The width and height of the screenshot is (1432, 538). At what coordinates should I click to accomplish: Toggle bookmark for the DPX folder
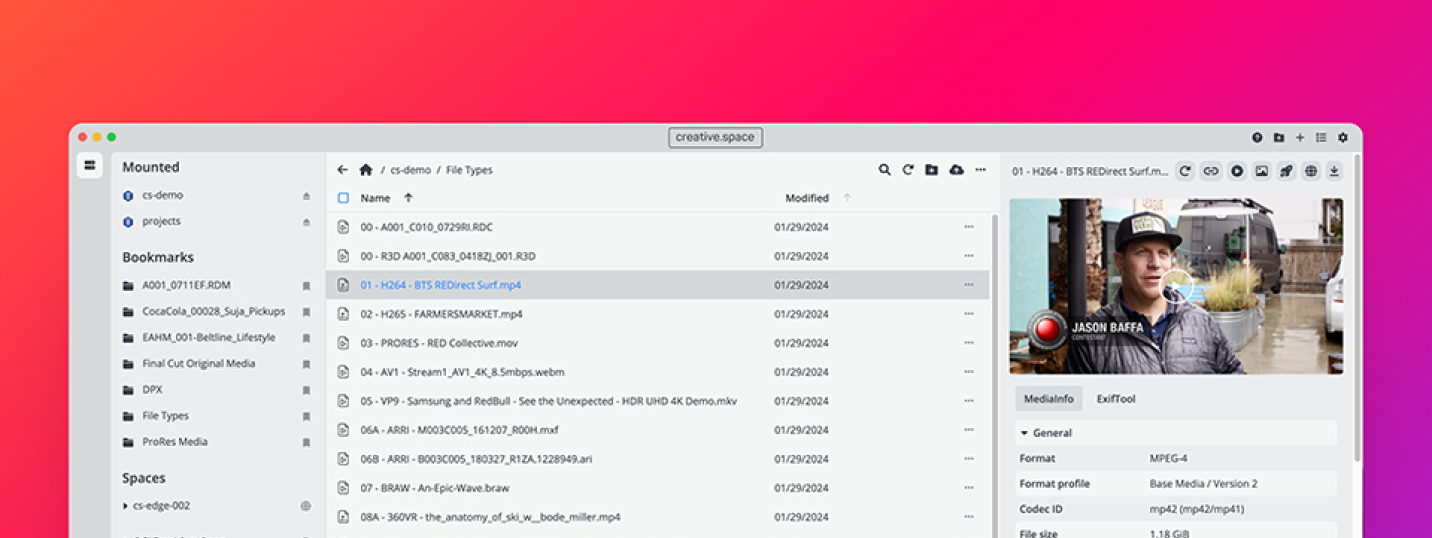306,390
